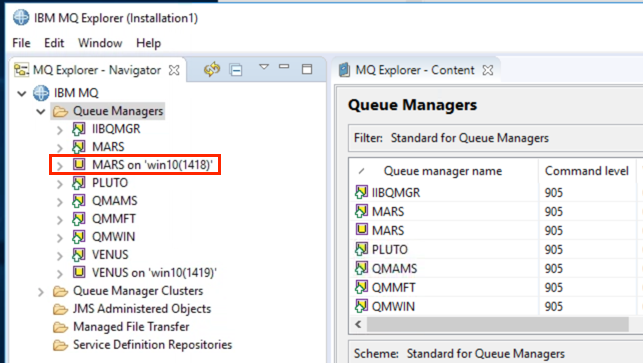Select the MQ Explorer - Content tab

coord(415,70)
